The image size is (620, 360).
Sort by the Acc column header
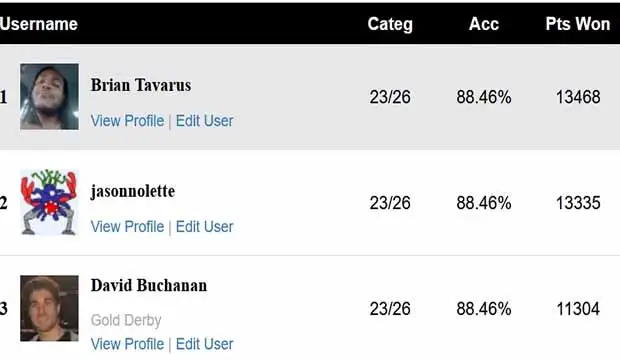coord(484,24)
